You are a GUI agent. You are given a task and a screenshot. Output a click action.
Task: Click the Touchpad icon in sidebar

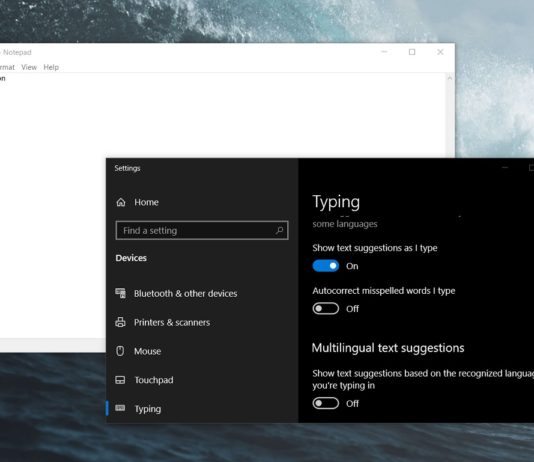tap(120, 380)
